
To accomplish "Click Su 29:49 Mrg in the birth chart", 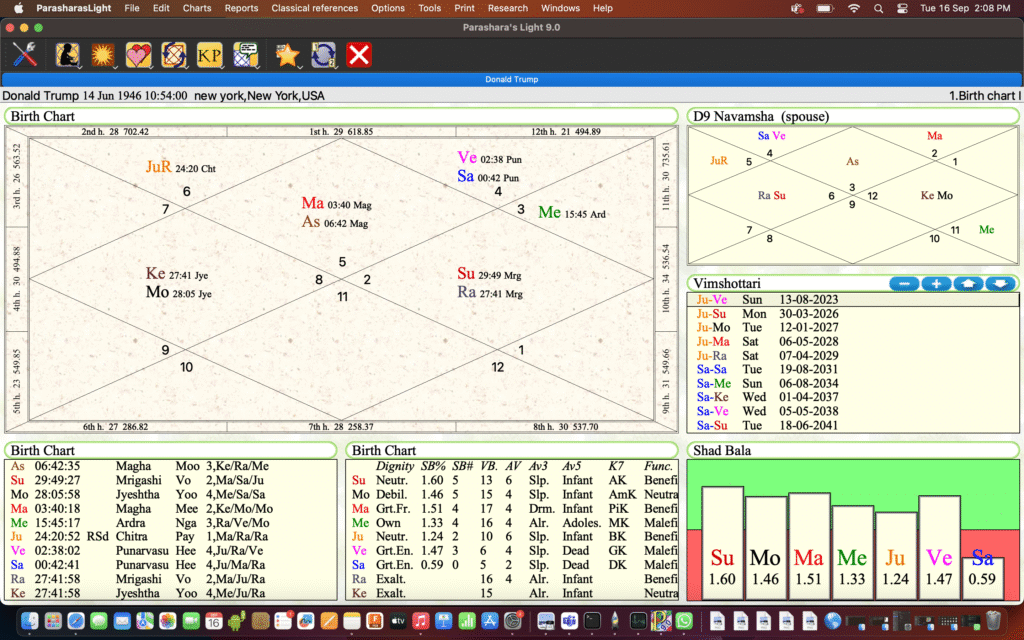I will coord(489,274).
